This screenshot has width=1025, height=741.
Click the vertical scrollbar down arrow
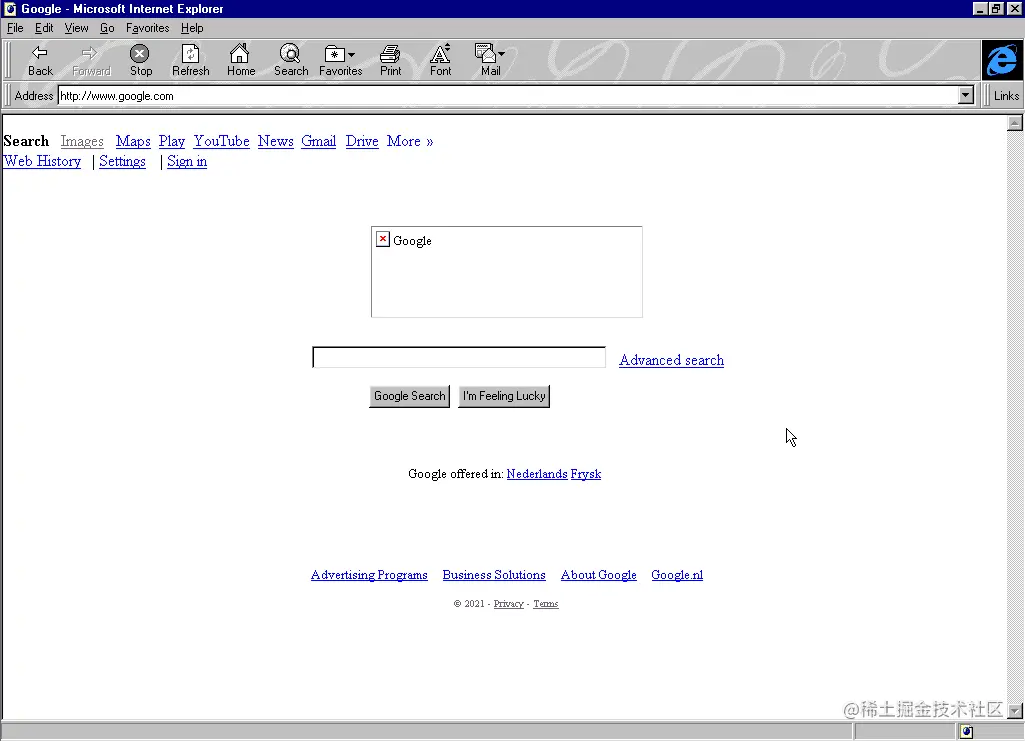click(1015, 711)
